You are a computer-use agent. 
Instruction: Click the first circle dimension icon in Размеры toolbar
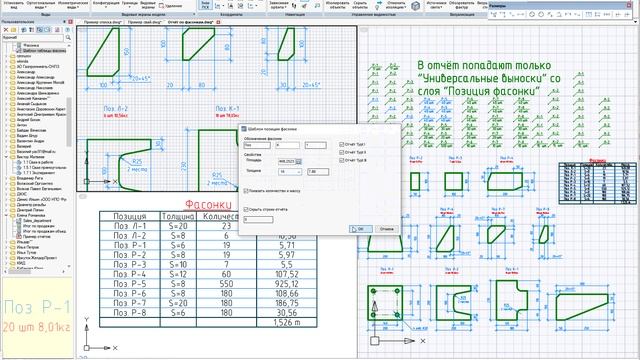(532, 14)
